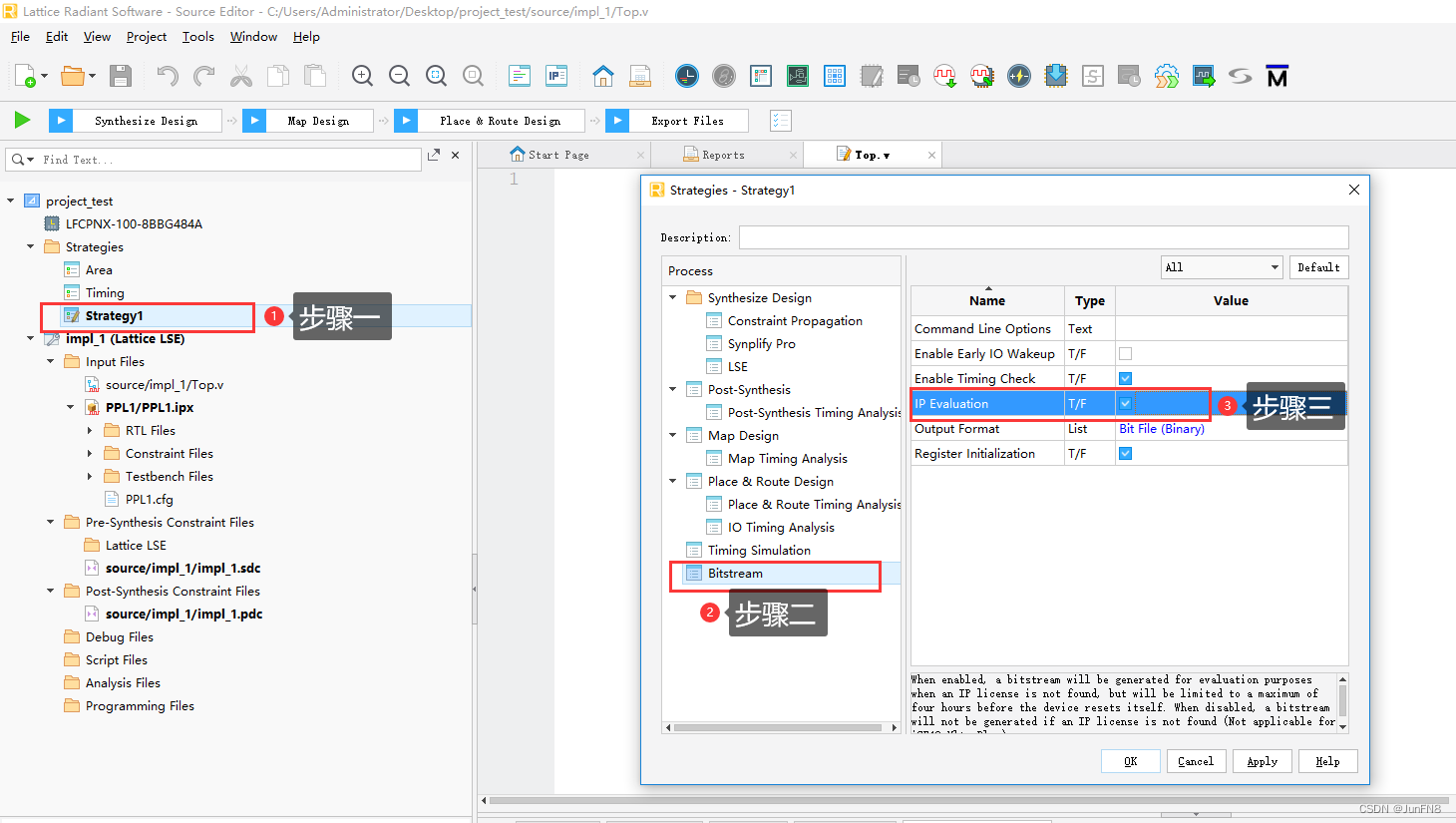Image resolution: width=1456 pixels, height=823 pixels.
Task: Collapse the Strategies folder node
Action: 31,246
